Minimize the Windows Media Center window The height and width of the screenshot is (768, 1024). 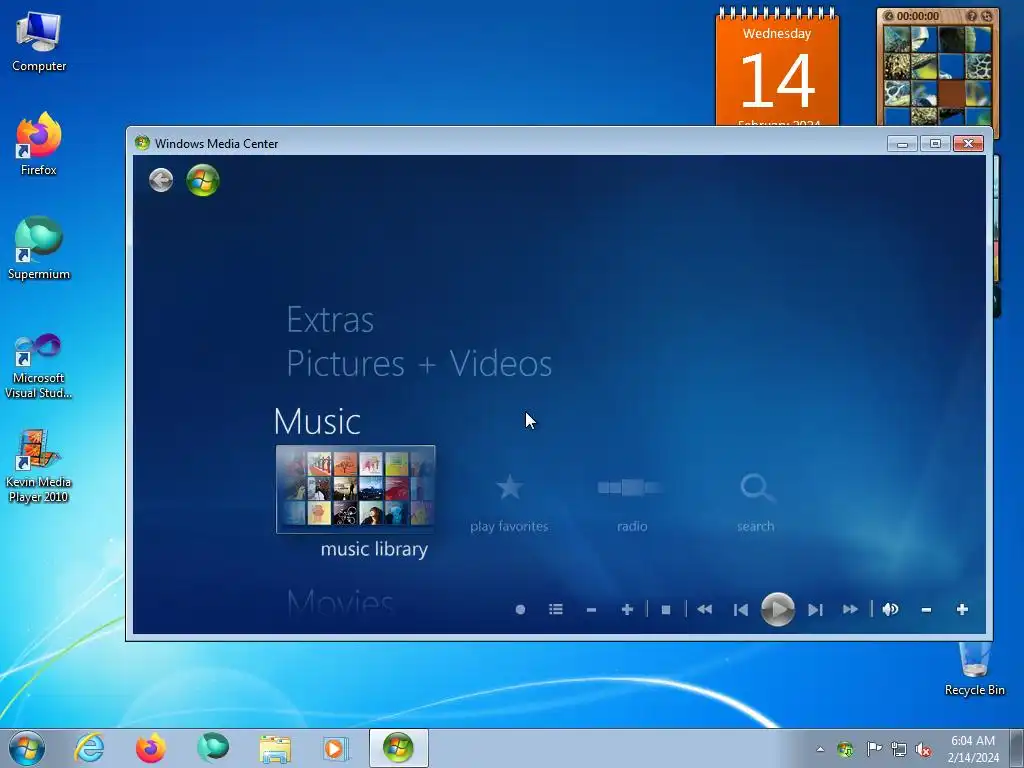pos(902,144)
